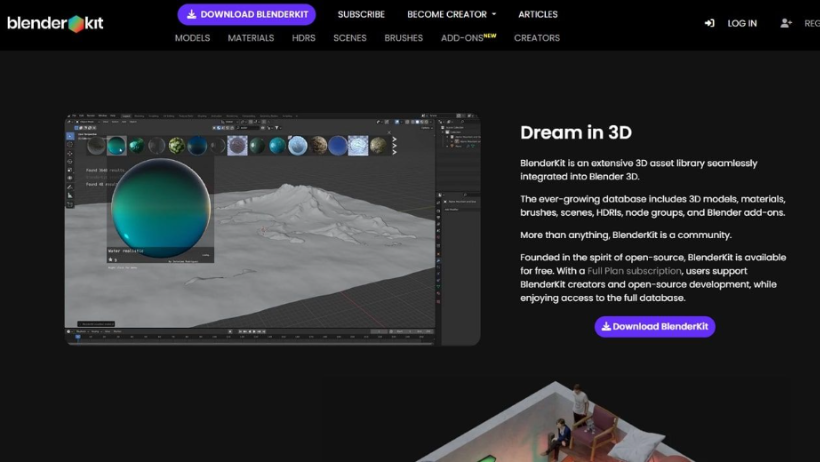The width and height of the screenshot is (820, 462).
Task: Expand the Become Creator dropdown
Action: click(x=452, y=15)
